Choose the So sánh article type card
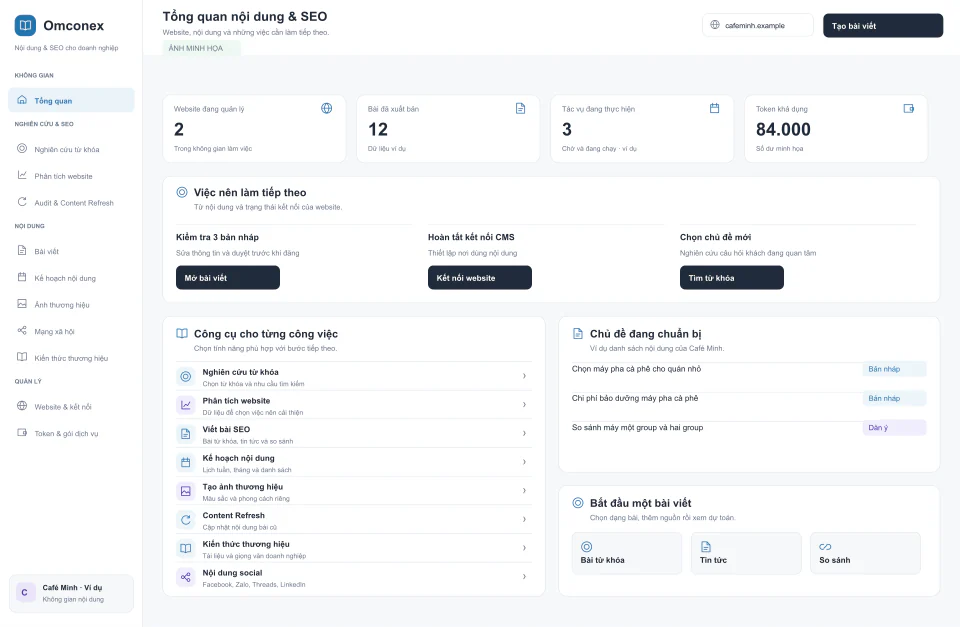This screenshot has height=627, width=960. (x=865, y=553)
